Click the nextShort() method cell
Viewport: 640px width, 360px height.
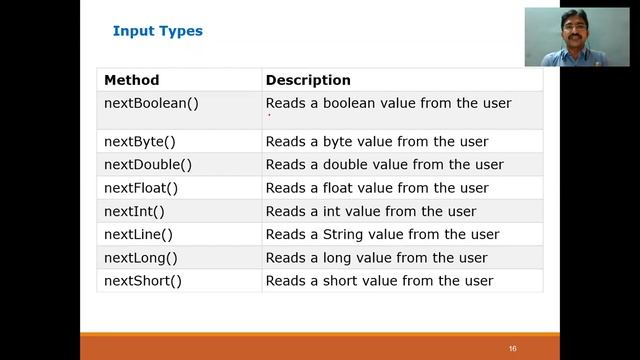(179, 281)
